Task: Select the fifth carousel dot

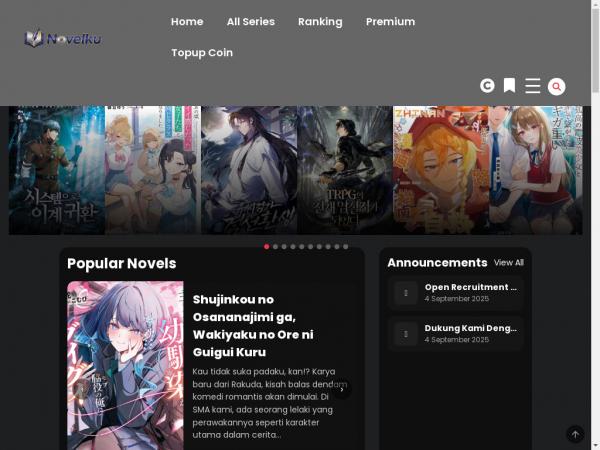Action: click(x=302, y=247)
